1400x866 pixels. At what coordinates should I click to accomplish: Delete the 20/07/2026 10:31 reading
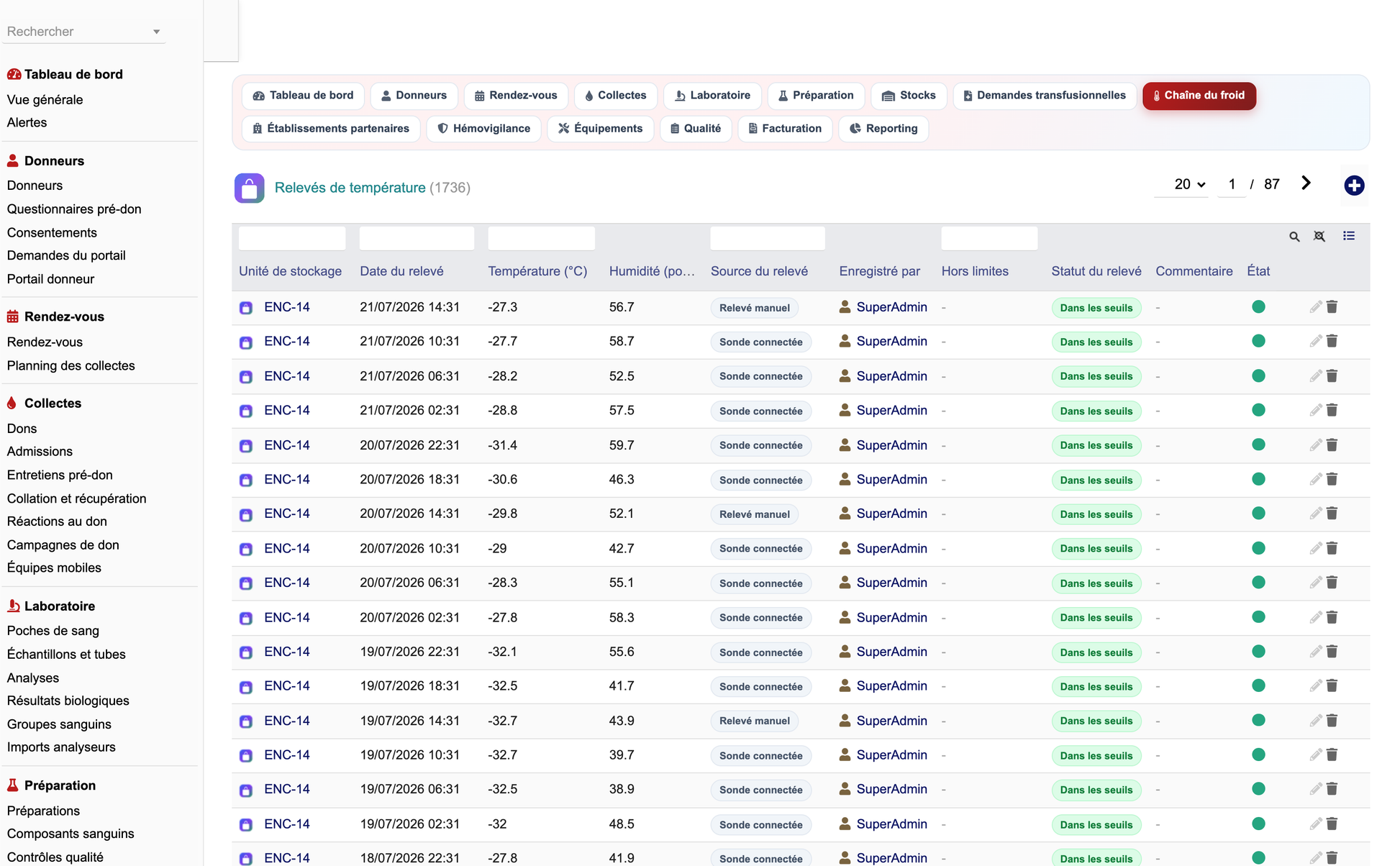tap(1332, 548)
